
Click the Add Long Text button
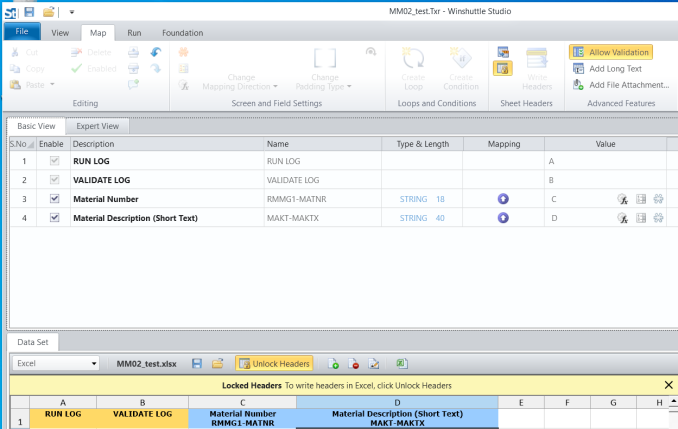[x=608, y=69]
